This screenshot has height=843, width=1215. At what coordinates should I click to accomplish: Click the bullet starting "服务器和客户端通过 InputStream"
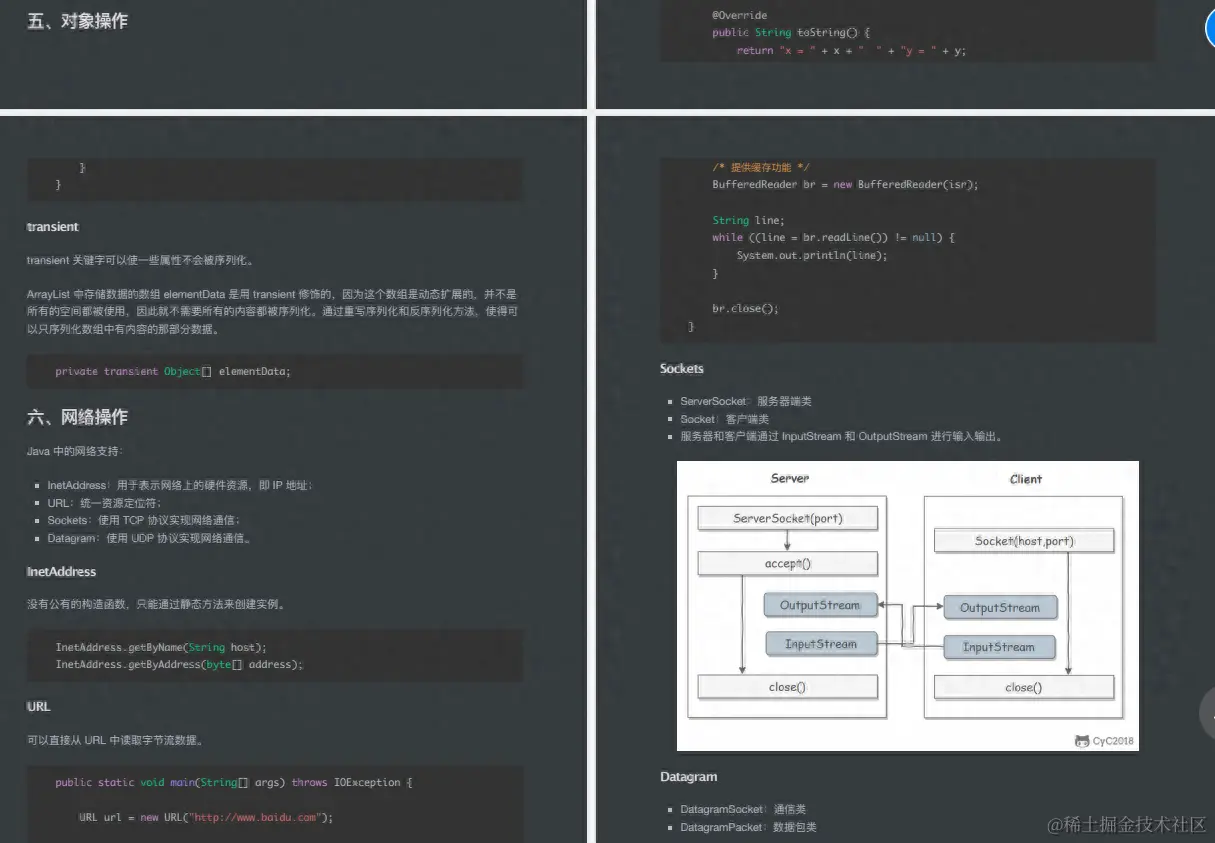pyautogui.click(x=841, y=436)
